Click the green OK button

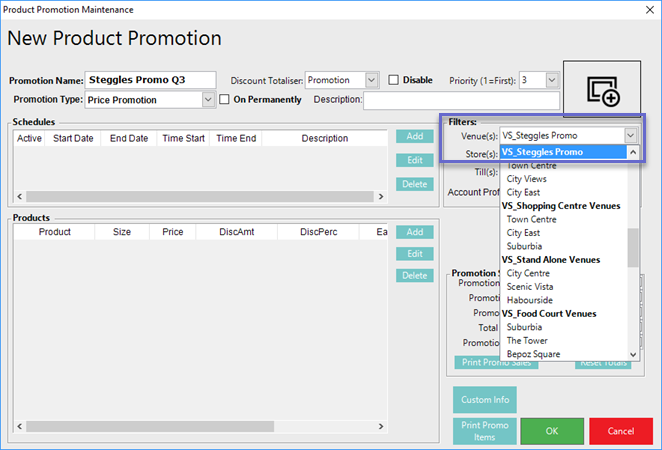(552, 430)
